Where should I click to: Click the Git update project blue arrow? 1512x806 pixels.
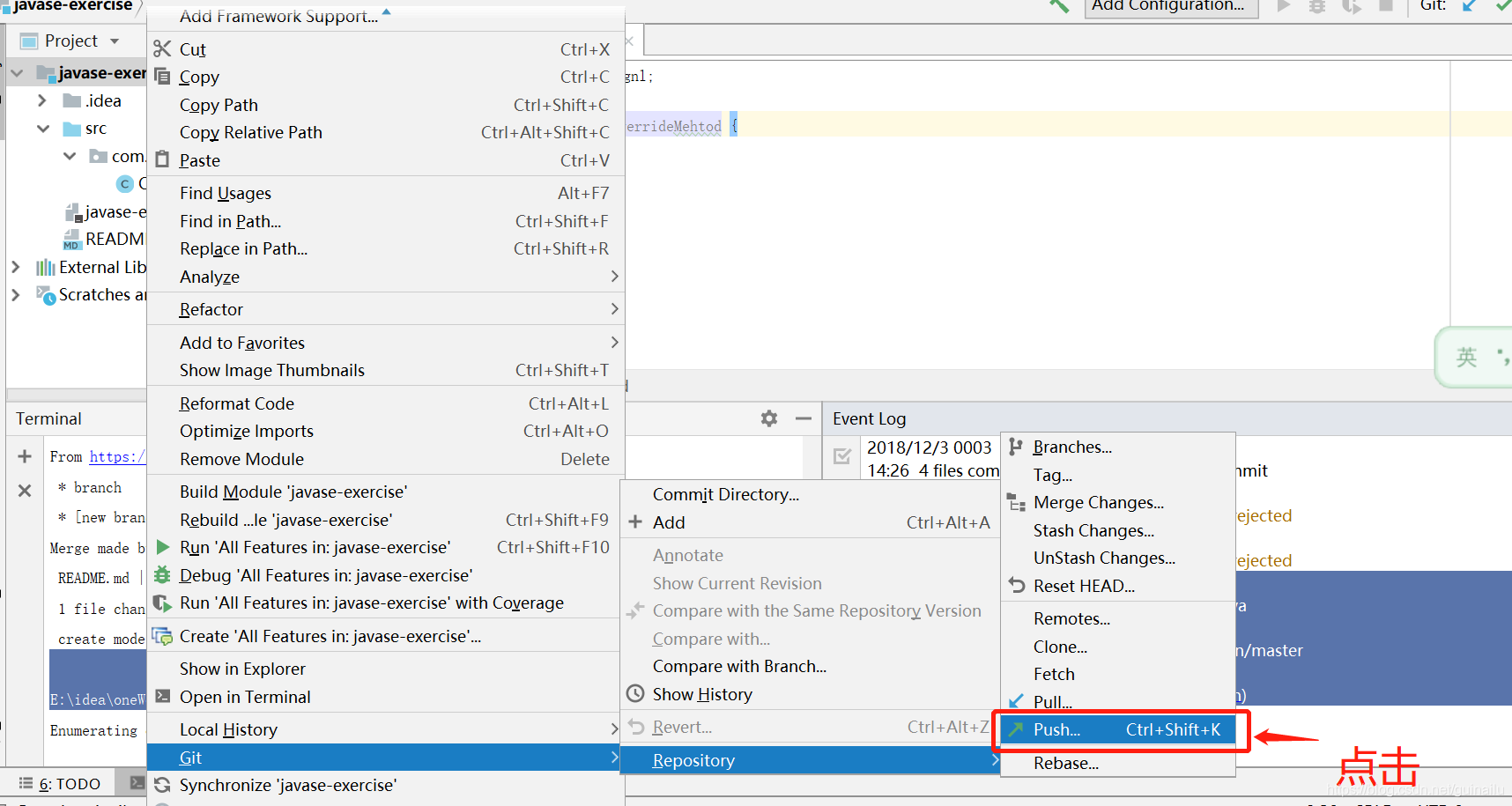click(1470, 5)
